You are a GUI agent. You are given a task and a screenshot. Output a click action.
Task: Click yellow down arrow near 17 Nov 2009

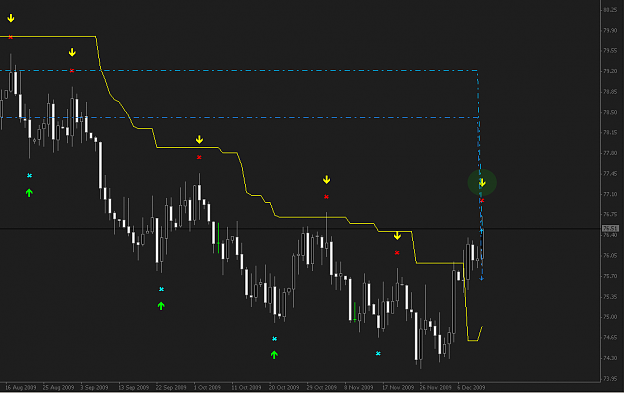pos(397,236)
